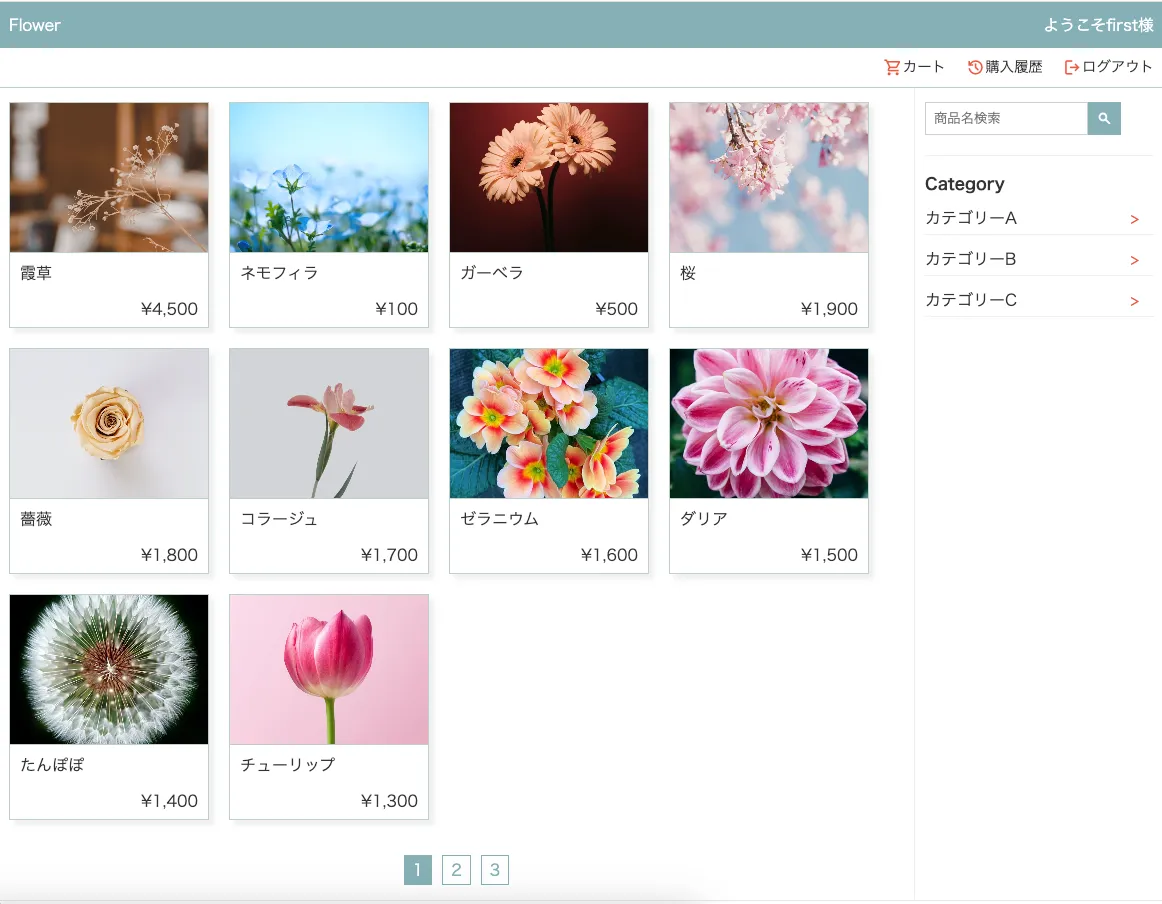Click the logout arrow icon
Viewport: 1162px width, 904px height.
pyautogui.click(x=1072, y=66)
